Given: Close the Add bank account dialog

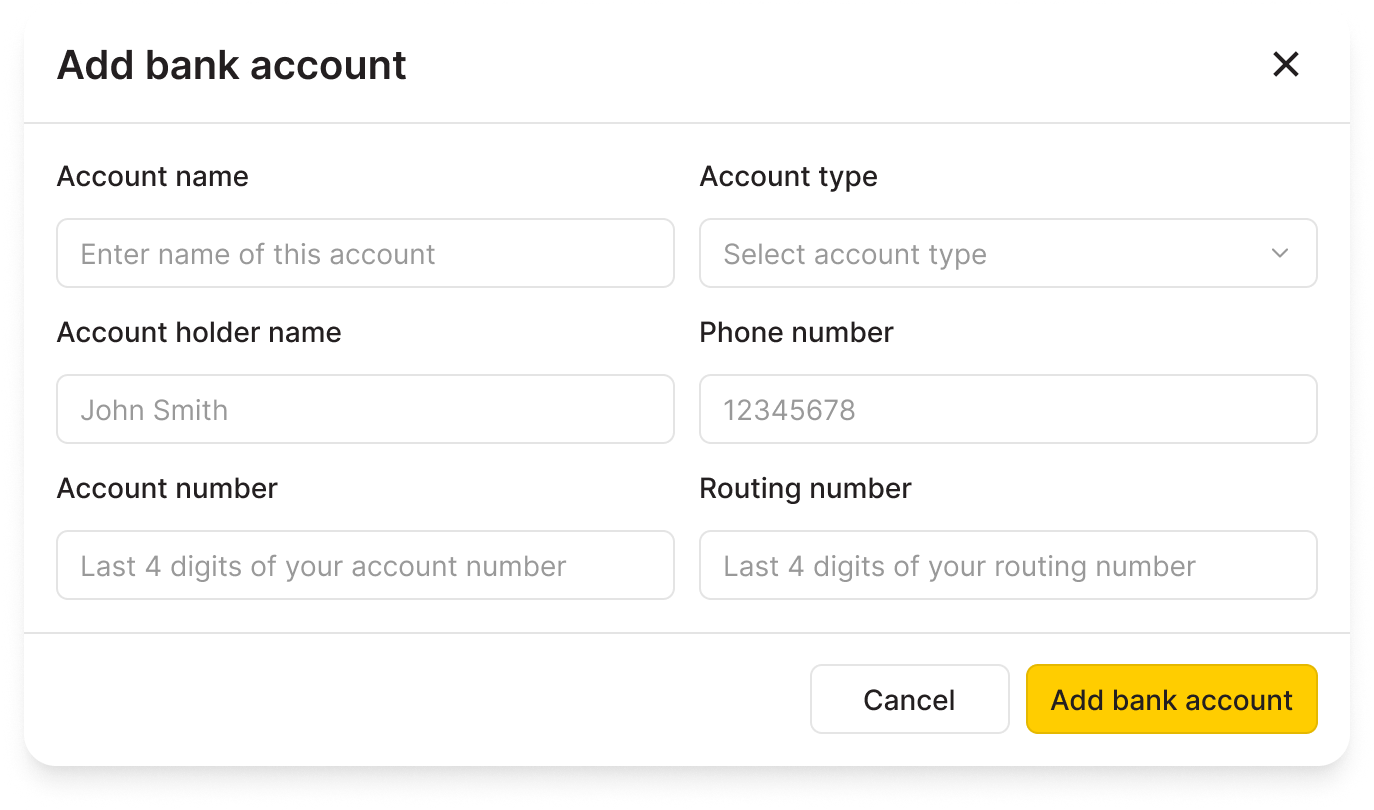Looking at the screenshot, I should tap(1285, 65).
